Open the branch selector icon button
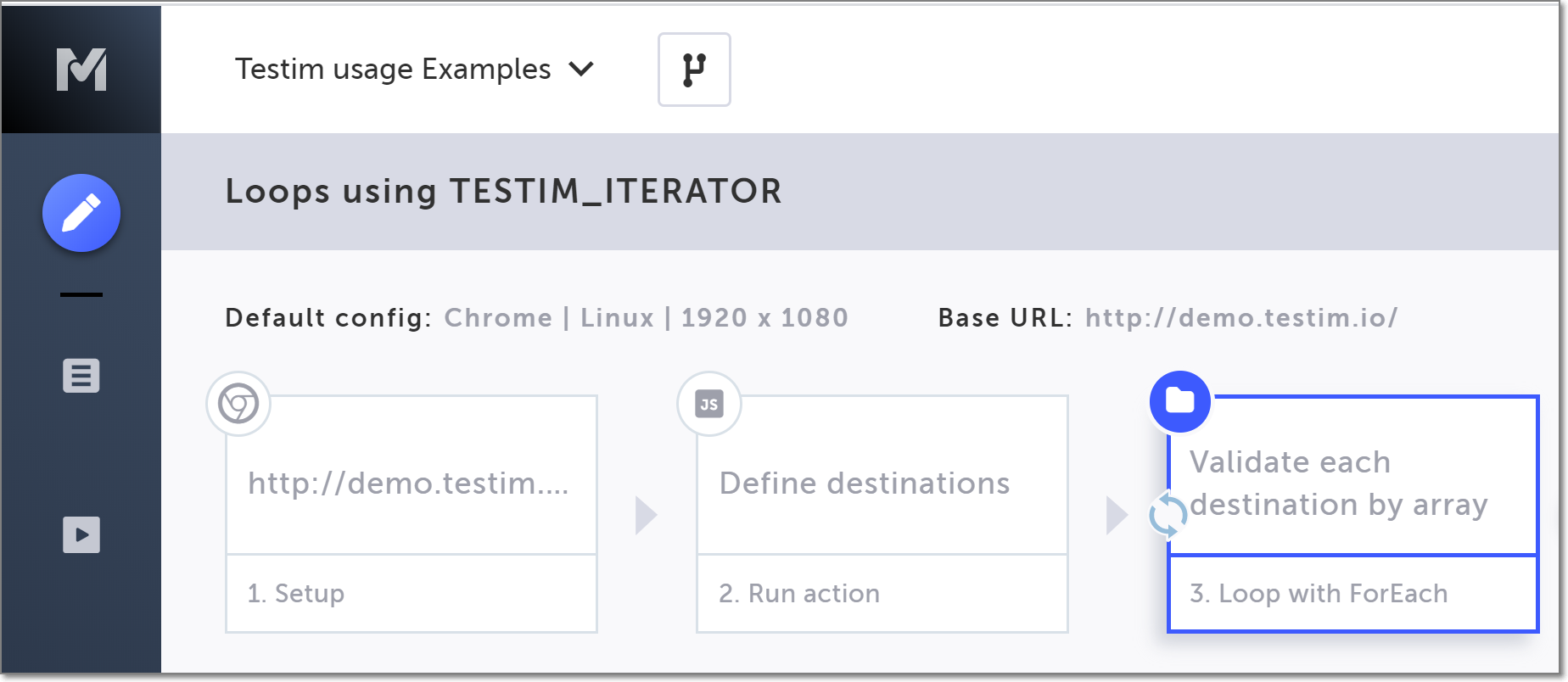The width and height of the screenshot is (1568, 682). point(694,70)
